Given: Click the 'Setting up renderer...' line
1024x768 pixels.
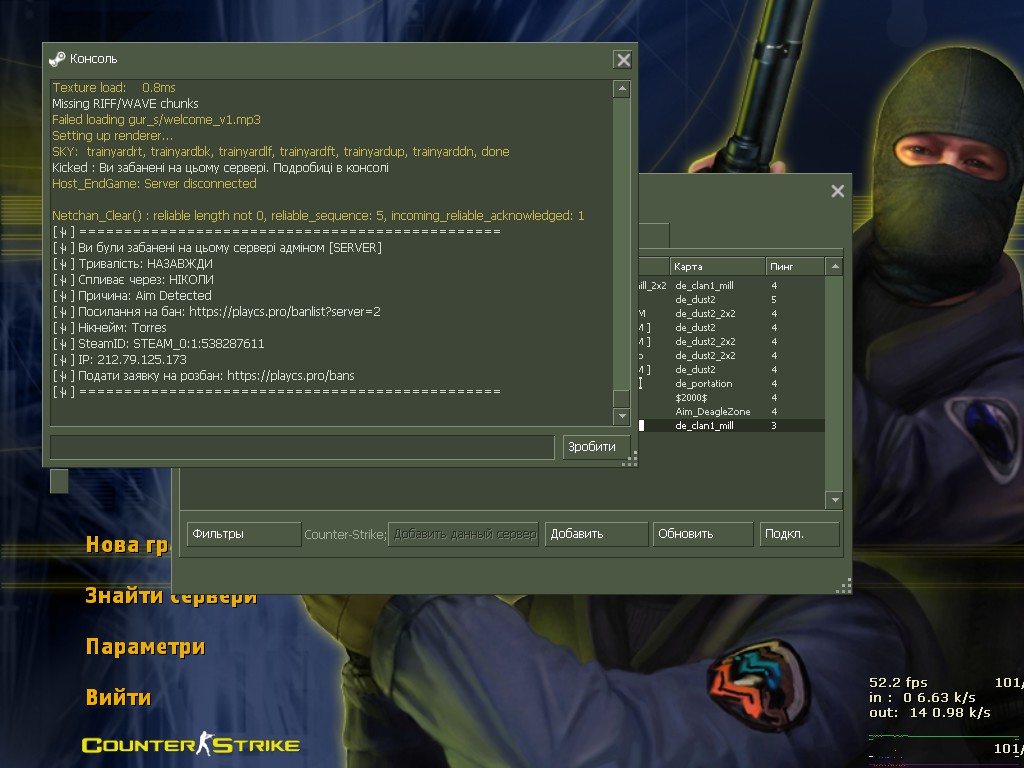Looking at the screenshot, I should click(112, 136).
